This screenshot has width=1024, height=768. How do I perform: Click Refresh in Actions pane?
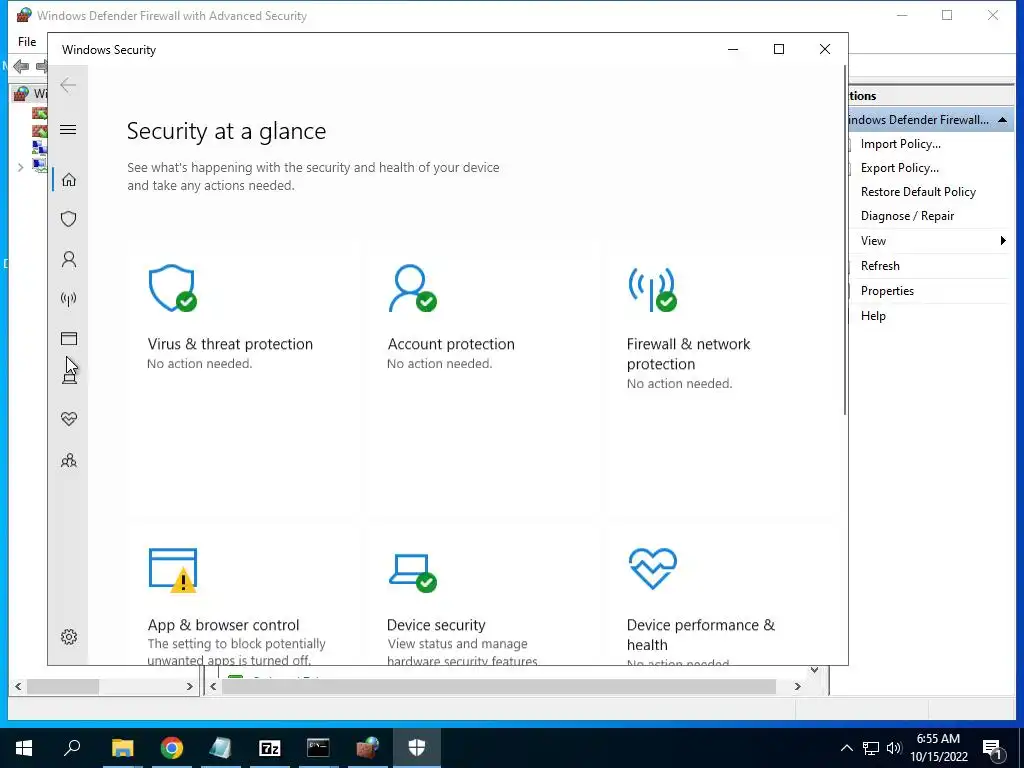tap(880, 266)
